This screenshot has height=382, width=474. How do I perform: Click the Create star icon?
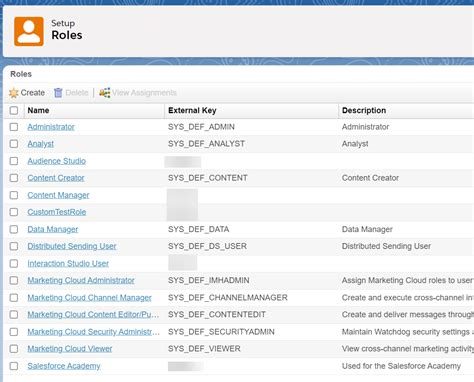[x=14, y=93]
